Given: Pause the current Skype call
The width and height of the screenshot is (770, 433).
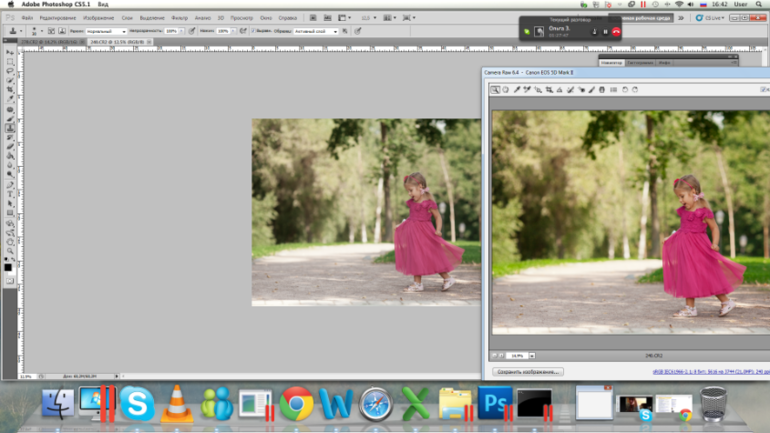Looking at the screenshot, I should click(x=605, y=32).
